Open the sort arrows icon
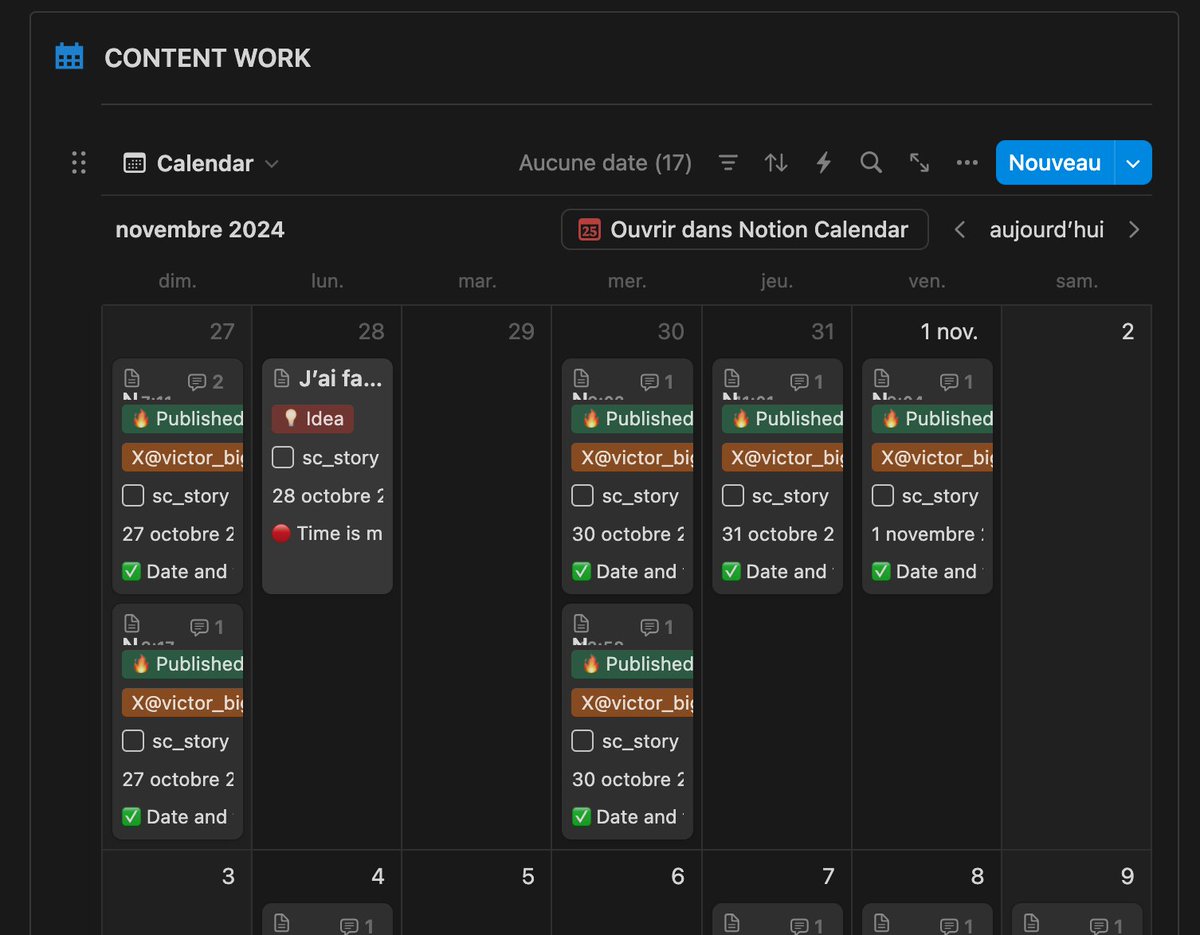The image size is (1200, 935). pos(776,163)
